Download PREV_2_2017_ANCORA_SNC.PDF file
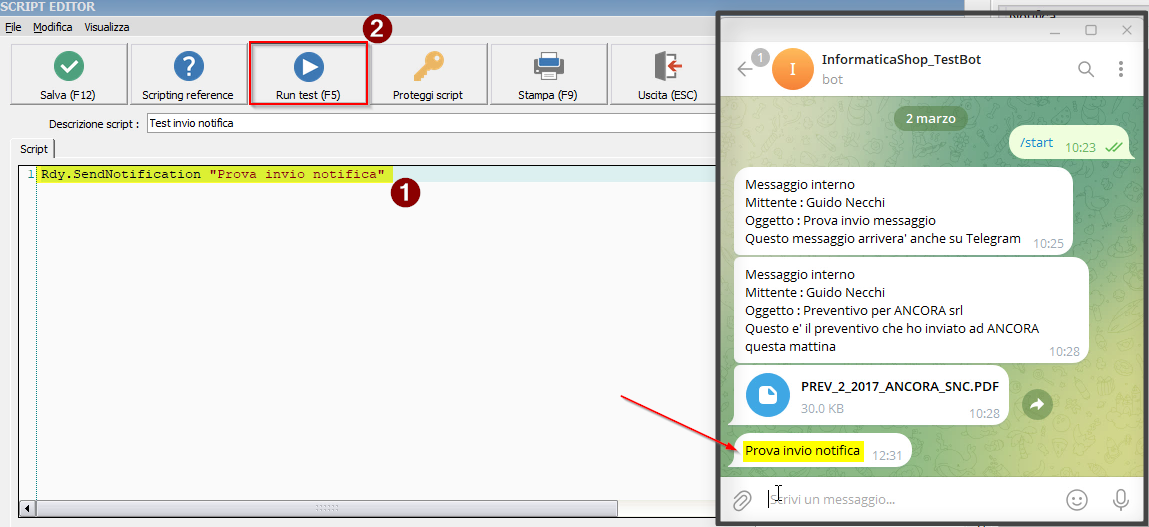Viewport: 1149px width, 527px height. 768,397
